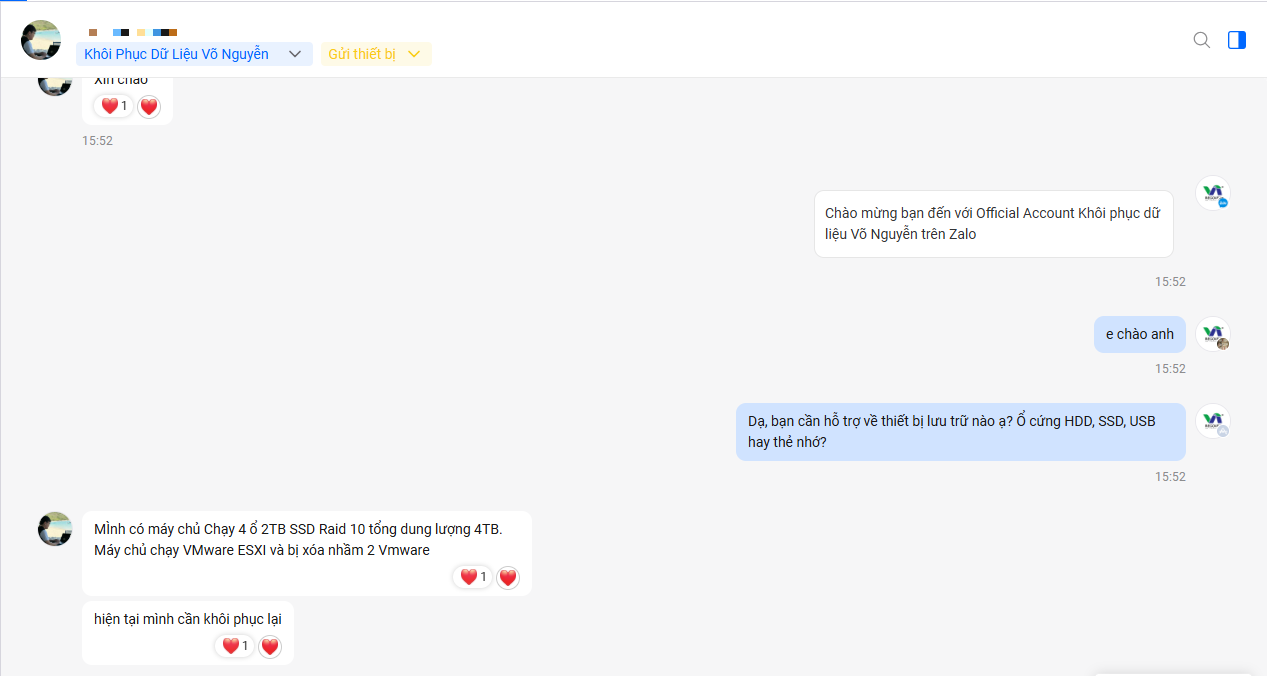
Task: Select the Chào mừng bạn welcome message bubble
Action: point(993,224)
